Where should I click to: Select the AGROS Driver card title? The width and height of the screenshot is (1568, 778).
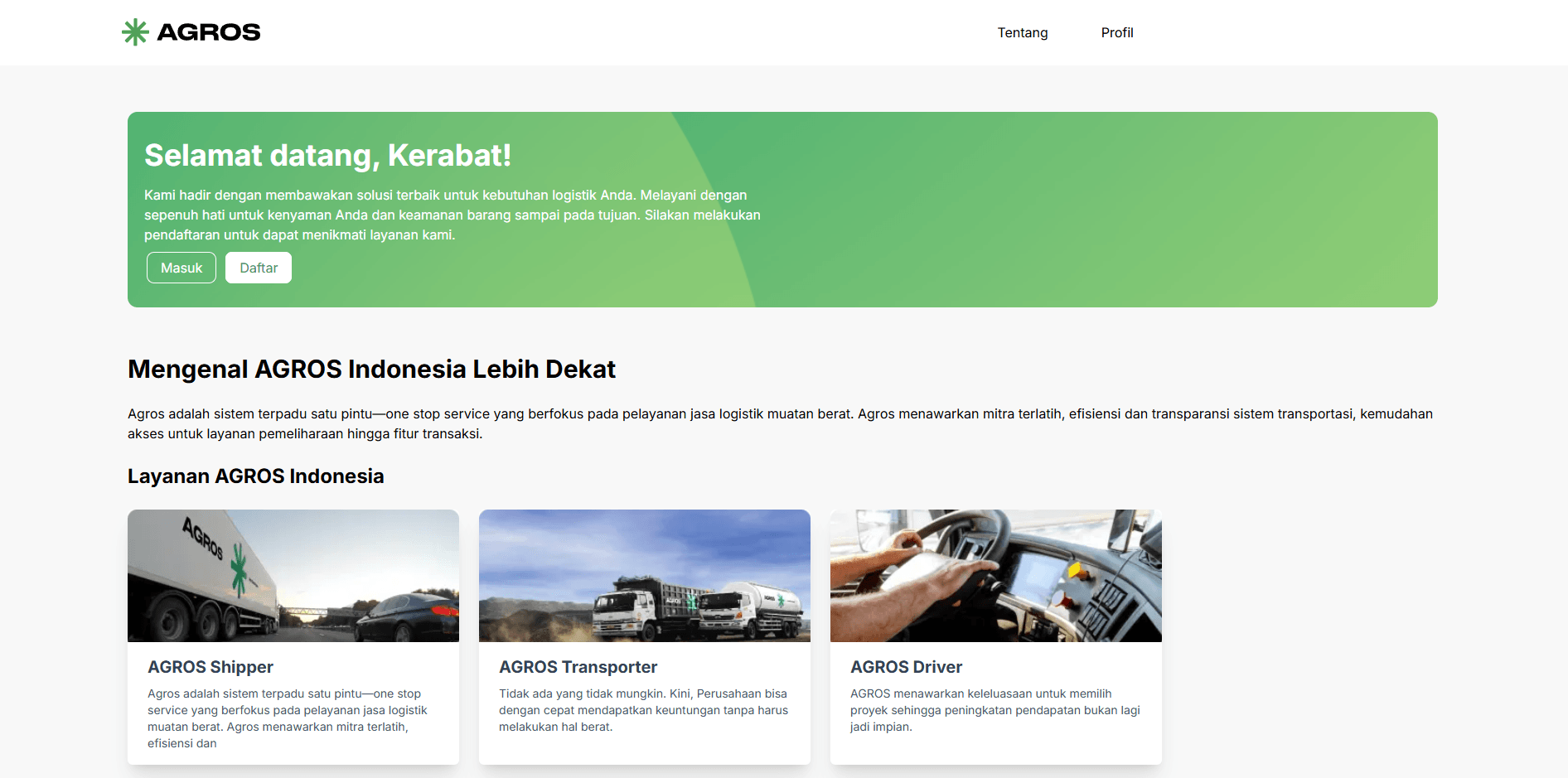click(906, 667)
